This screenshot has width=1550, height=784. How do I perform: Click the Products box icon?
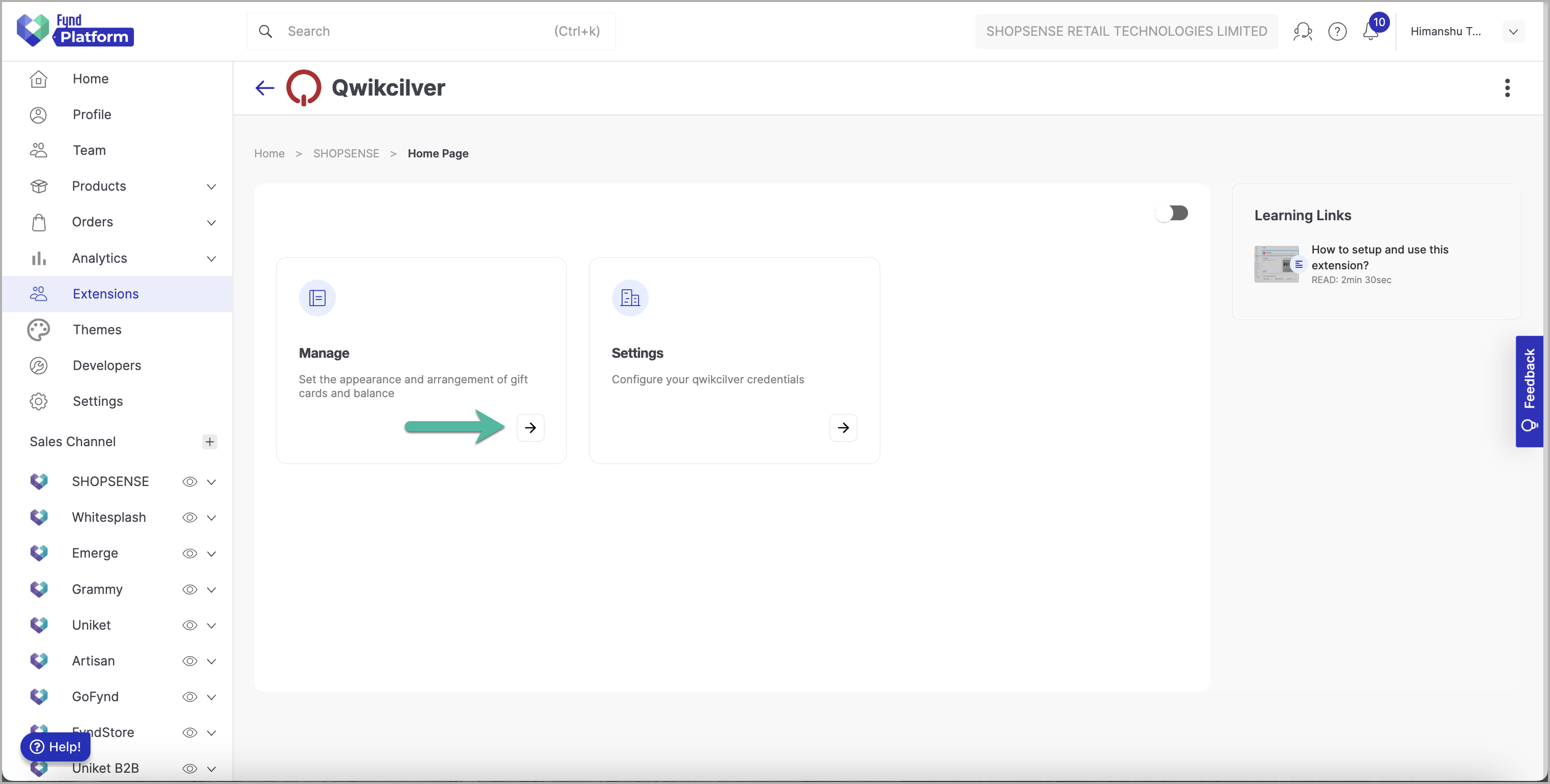[x=38, y=186]
